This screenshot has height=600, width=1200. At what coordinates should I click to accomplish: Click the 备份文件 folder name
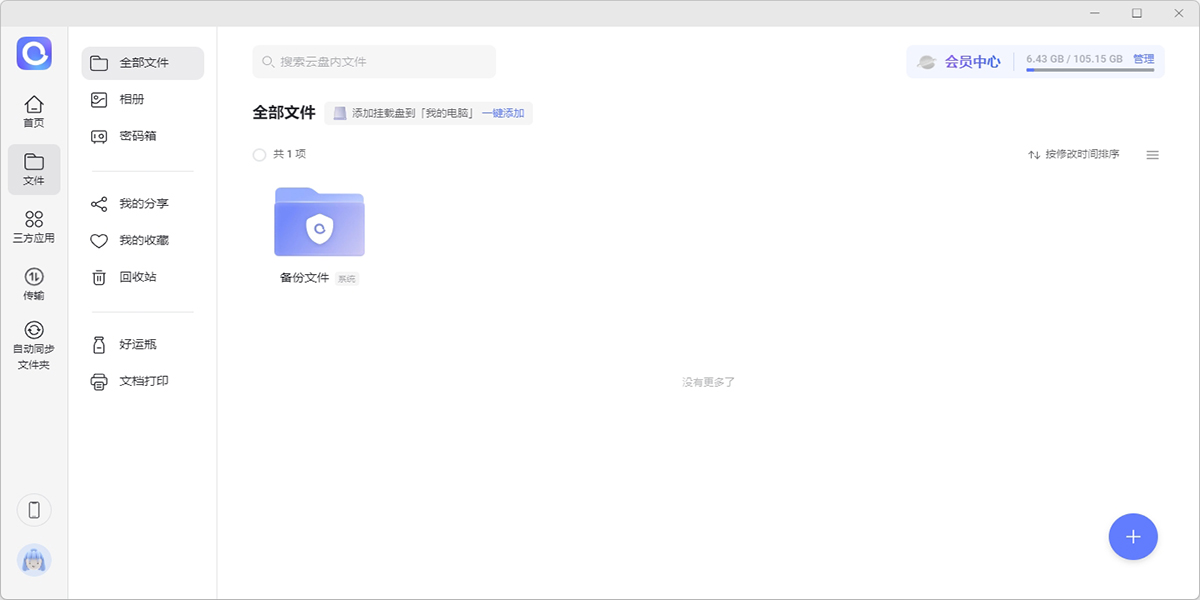304,278
